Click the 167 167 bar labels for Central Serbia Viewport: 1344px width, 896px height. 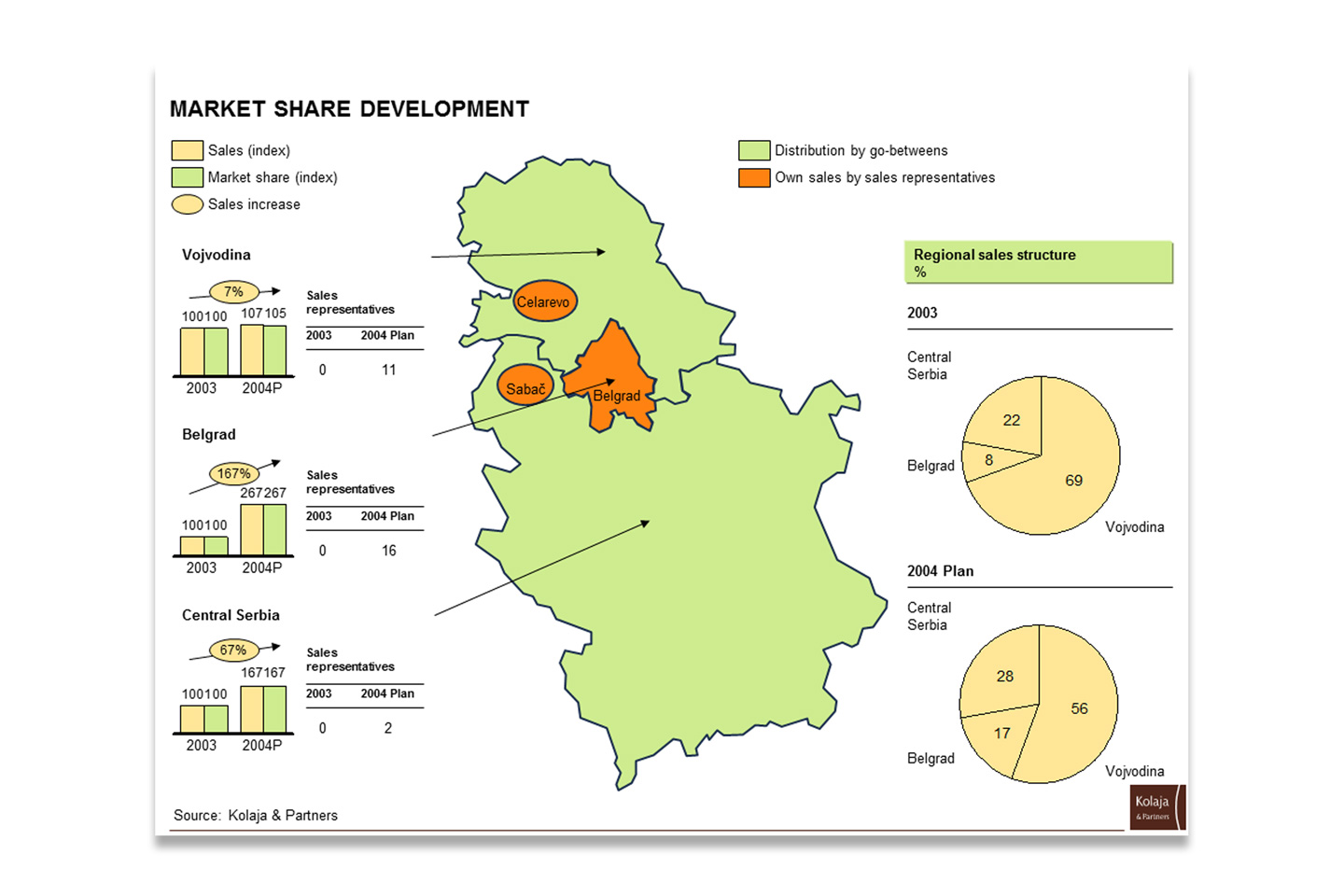coord(263,672)
